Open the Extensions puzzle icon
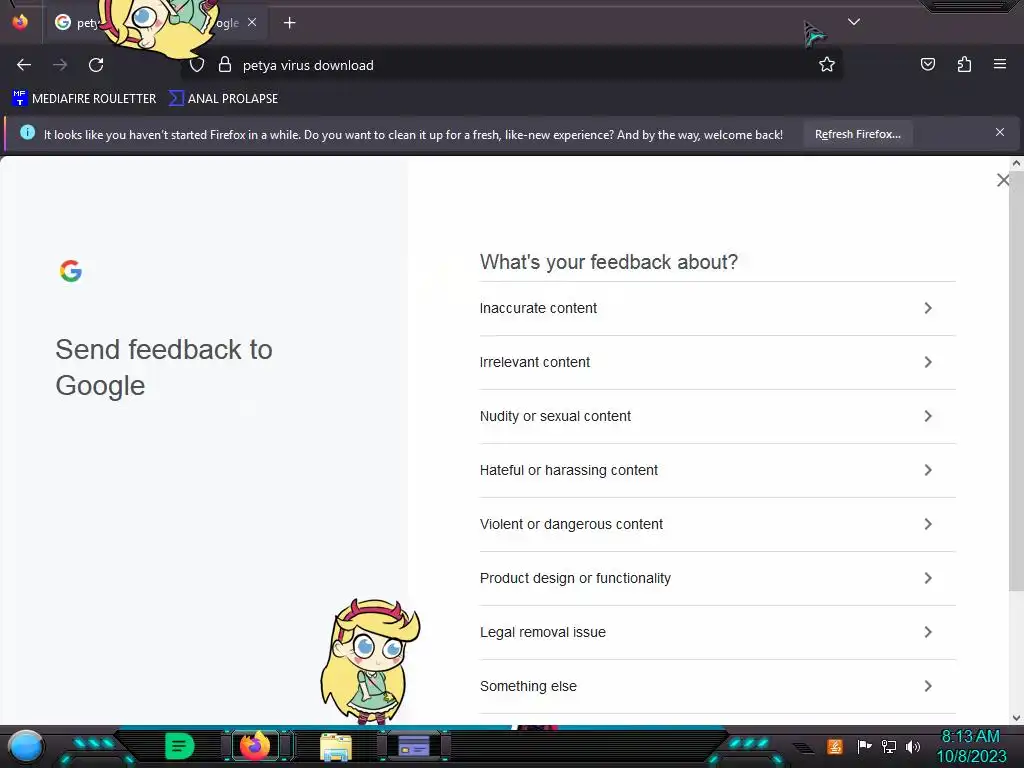Viewport: 1024px width, 768px height. pos(964,64)
